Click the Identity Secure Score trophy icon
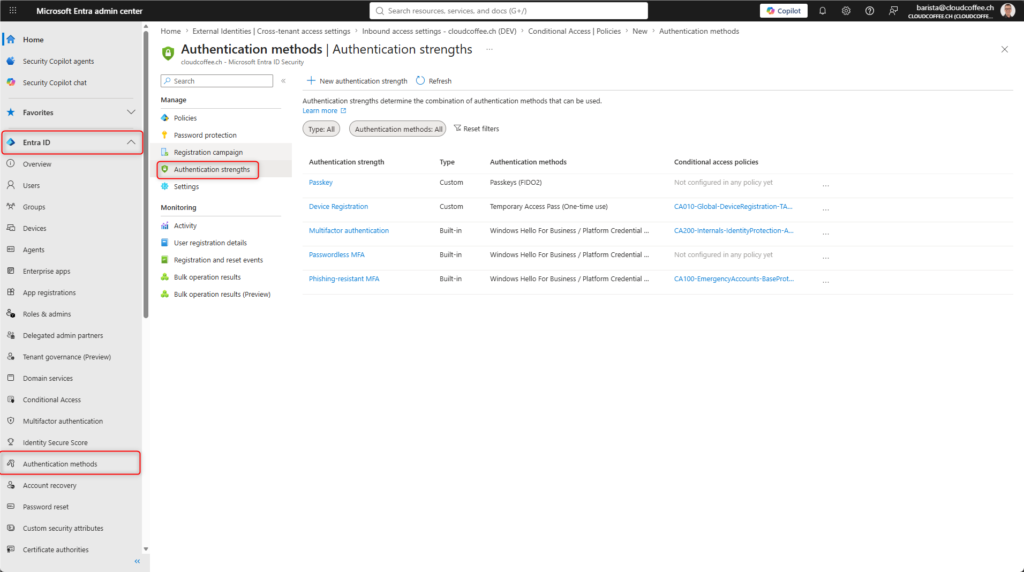The height and width of the screenshot is (572, 1024). coord(10,442)
